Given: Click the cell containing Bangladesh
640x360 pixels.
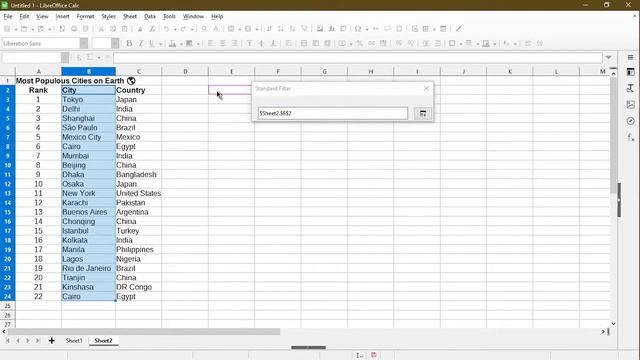Looking at the screenshot, I should [138, 175].
